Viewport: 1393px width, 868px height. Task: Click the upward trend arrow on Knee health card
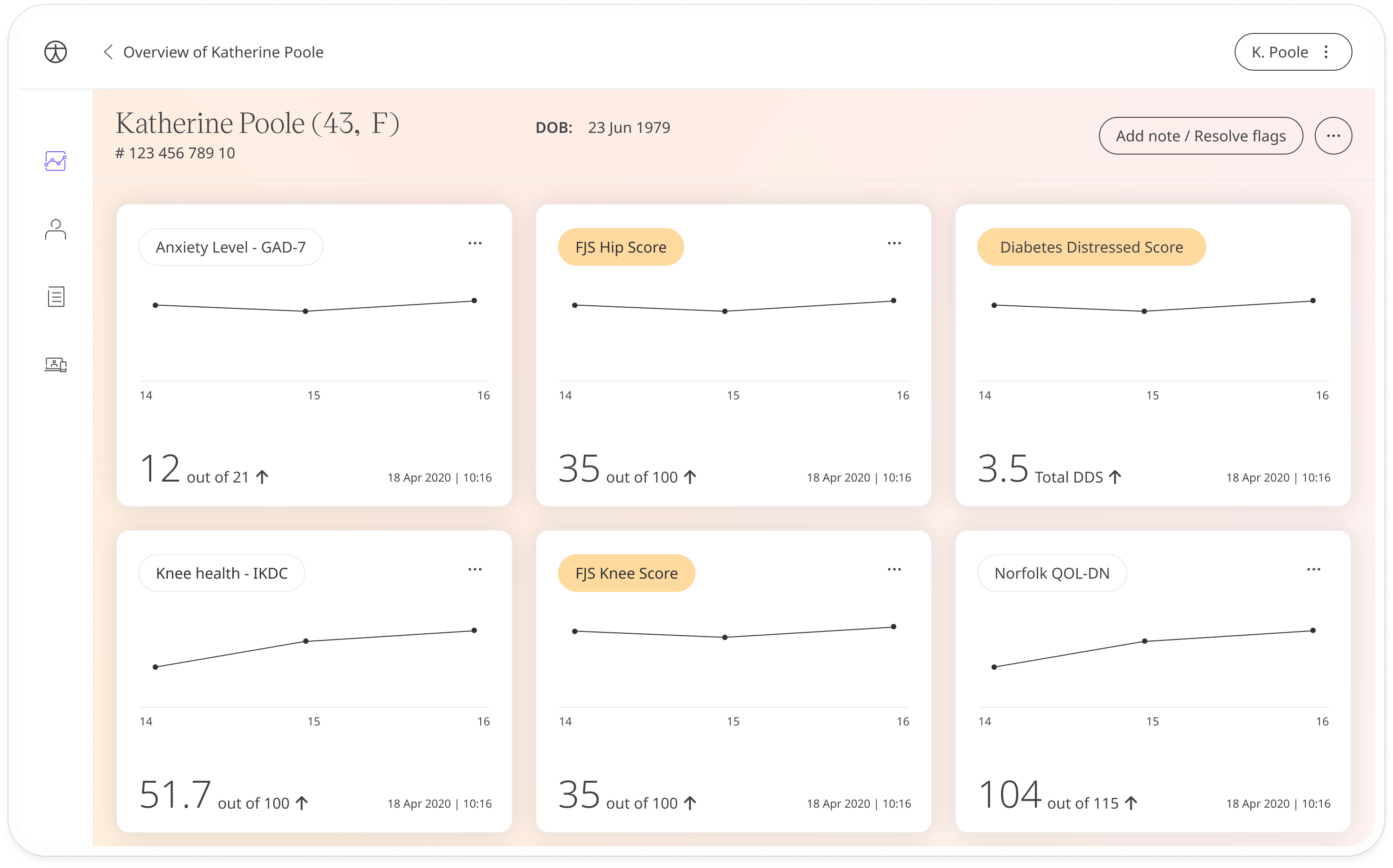(302, 802)
